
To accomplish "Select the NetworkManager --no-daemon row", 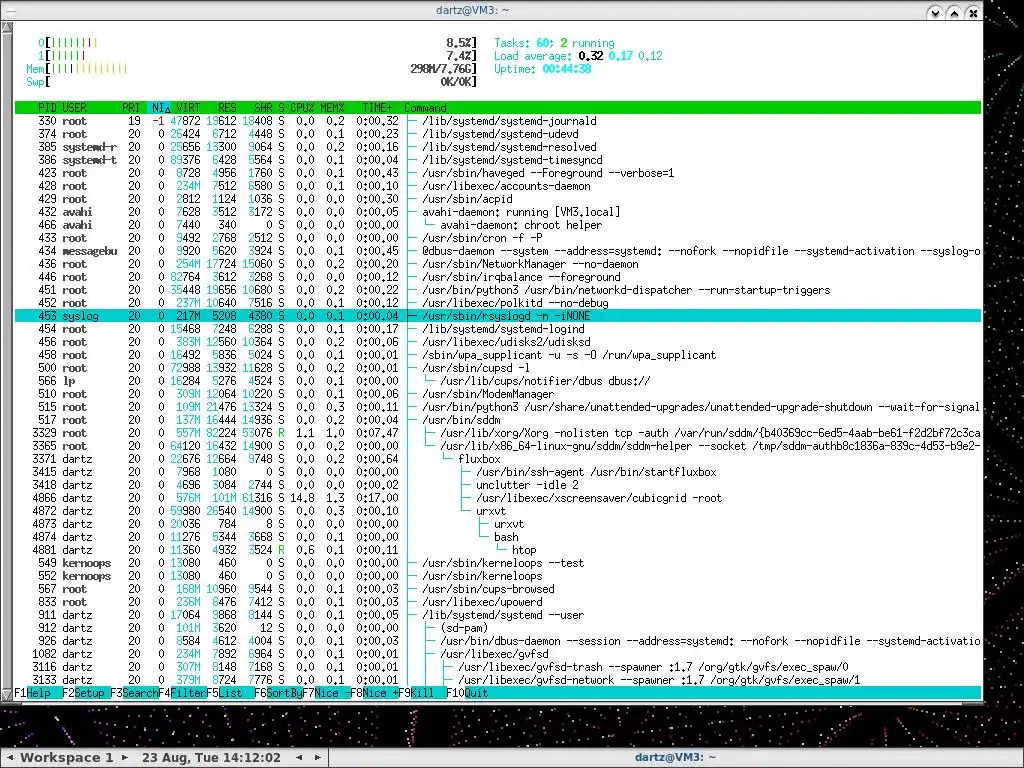I will click(498, 264).
